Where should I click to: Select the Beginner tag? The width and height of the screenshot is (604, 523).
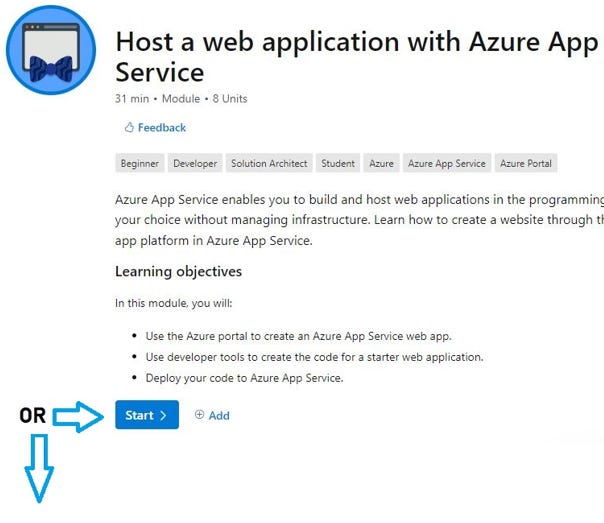pos(140,163)
